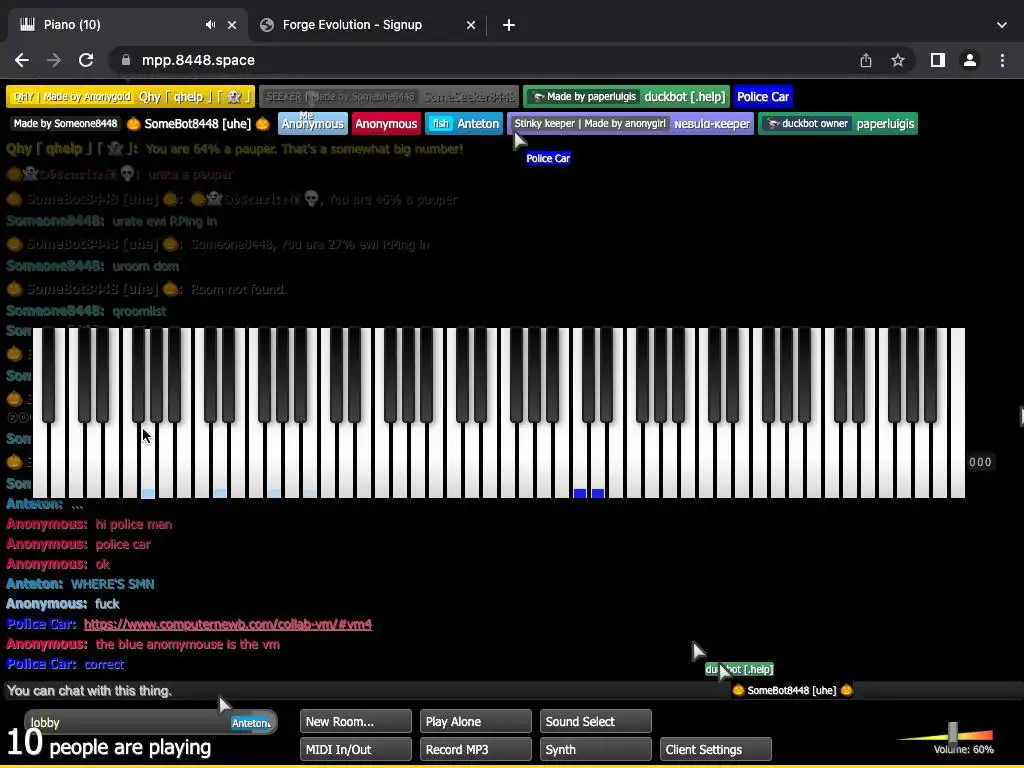Click Someone8448's 'qroomlist' message

click(139, 311)
